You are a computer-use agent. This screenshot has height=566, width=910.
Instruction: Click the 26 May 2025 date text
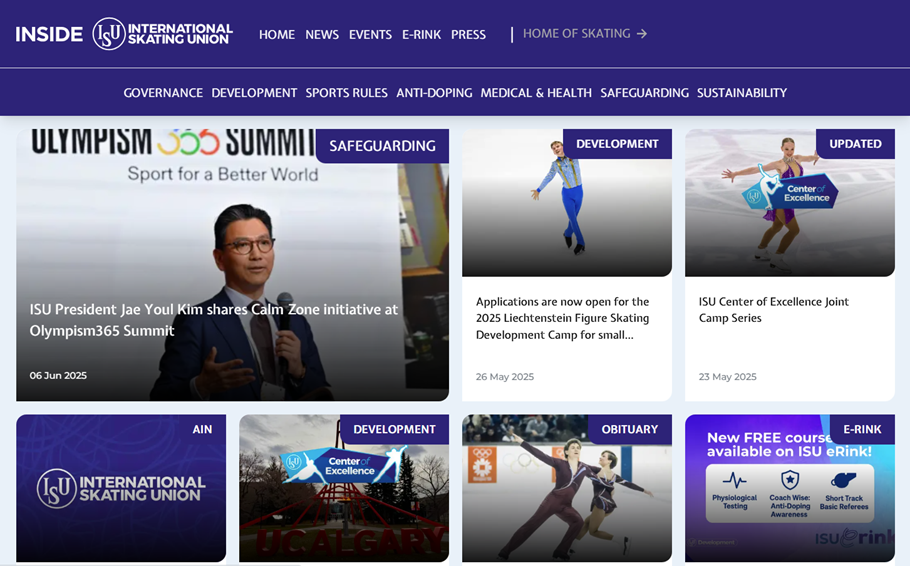coord(505,377)
